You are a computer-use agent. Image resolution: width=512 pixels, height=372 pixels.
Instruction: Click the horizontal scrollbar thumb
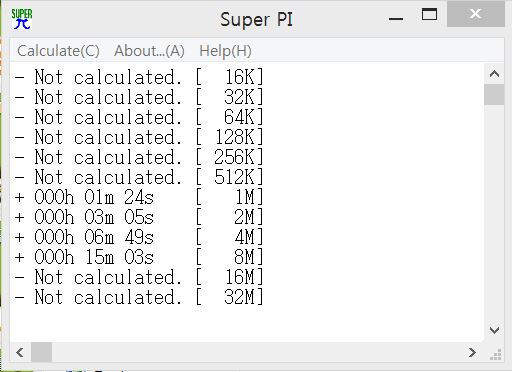[41, 352]
